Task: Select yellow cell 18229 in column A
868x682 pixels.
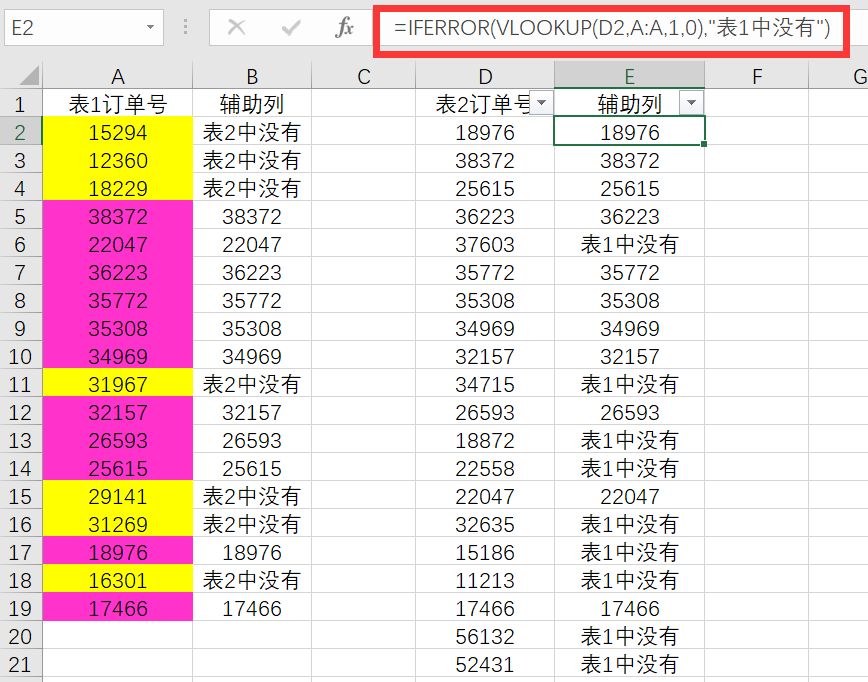Action: (117, 188)
